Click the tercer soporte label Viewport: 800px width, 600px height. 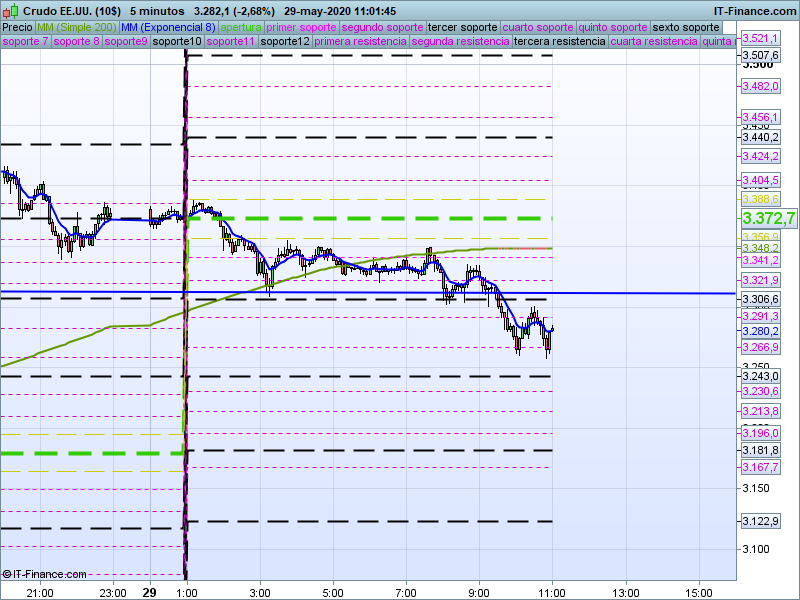click(462, 28)
